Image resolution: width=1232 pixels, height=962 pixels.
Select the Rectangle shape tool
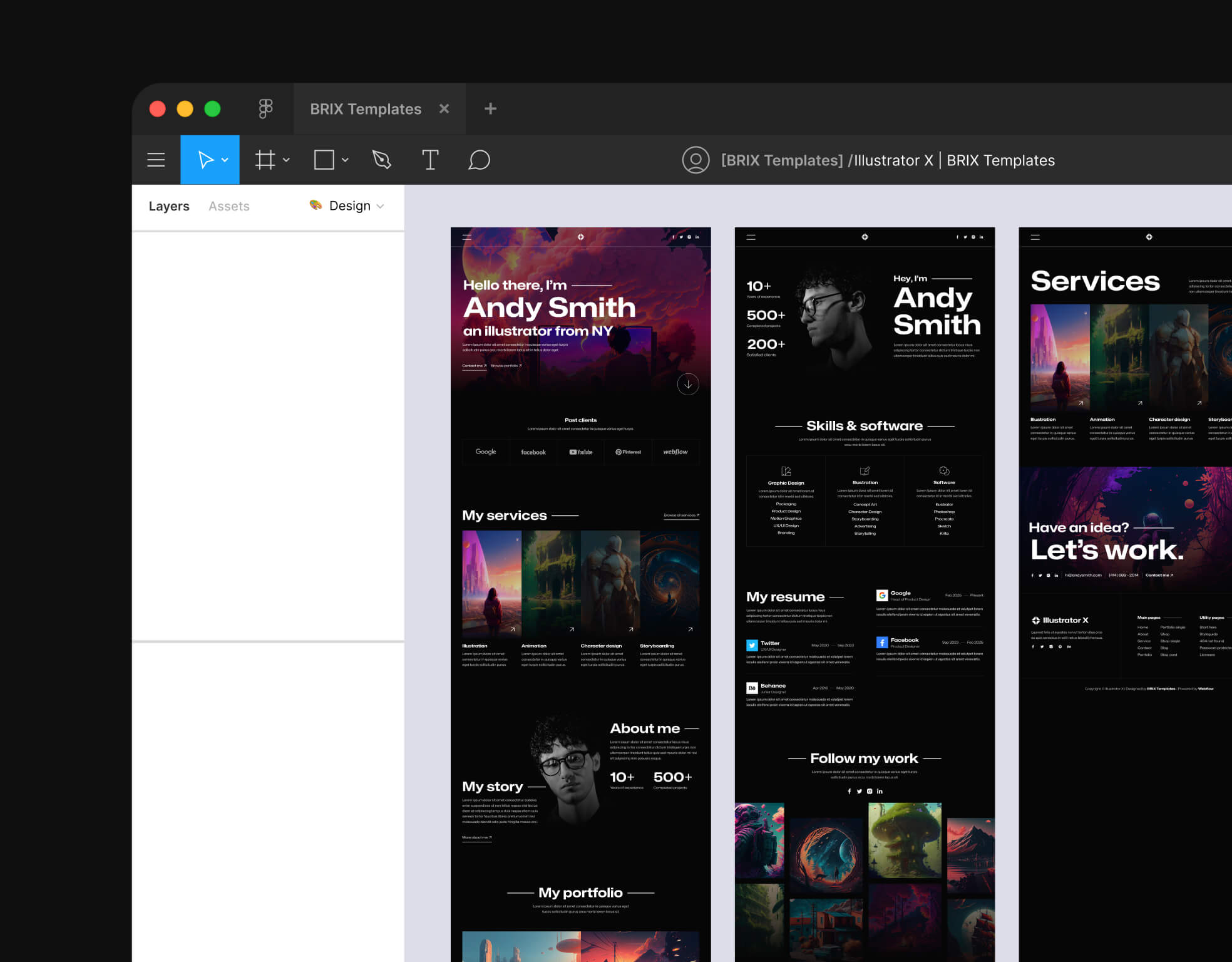click(x=324, y=160)
